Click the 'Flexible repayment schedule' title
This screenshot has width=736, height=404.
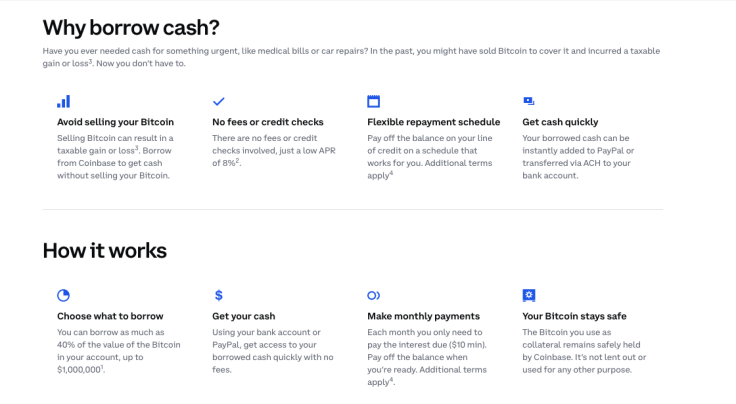pos(434,122)
